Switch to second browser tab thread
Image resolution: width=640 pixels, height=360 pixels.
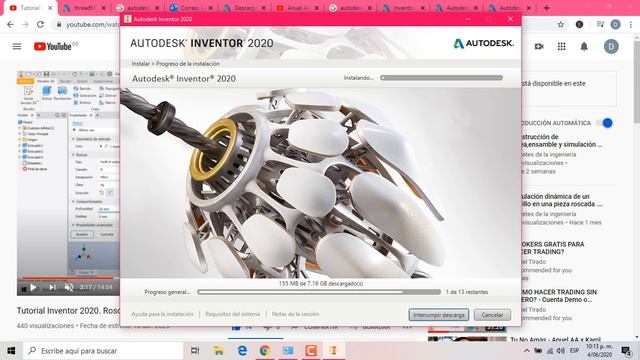coord(84,8)
